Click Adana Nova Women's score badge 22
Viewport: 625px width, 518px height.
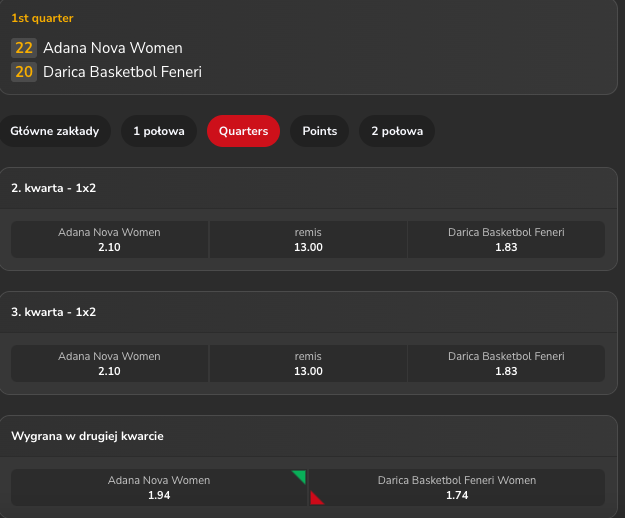pos(24,48)
